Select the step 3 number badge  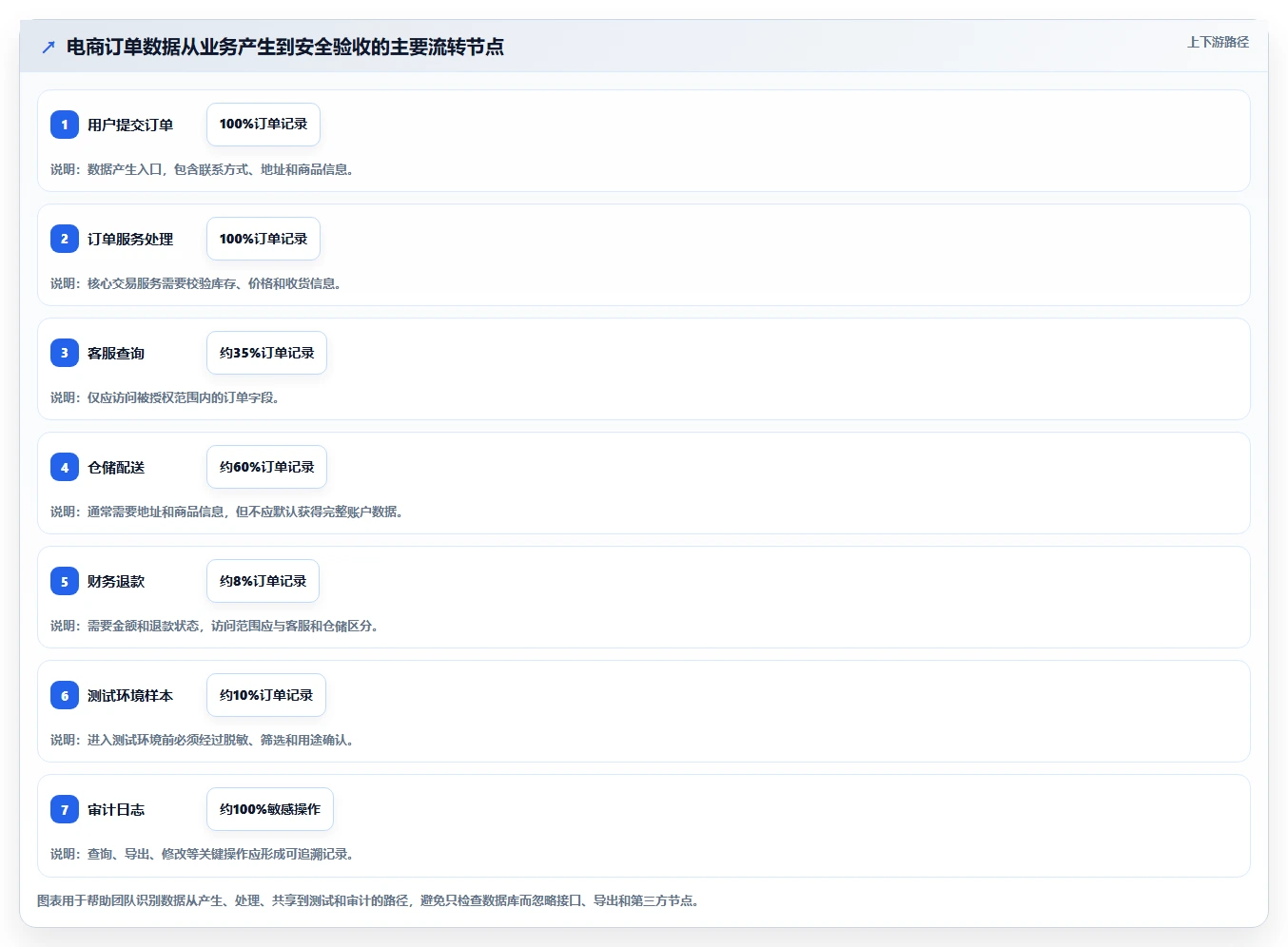pos(65,353)
